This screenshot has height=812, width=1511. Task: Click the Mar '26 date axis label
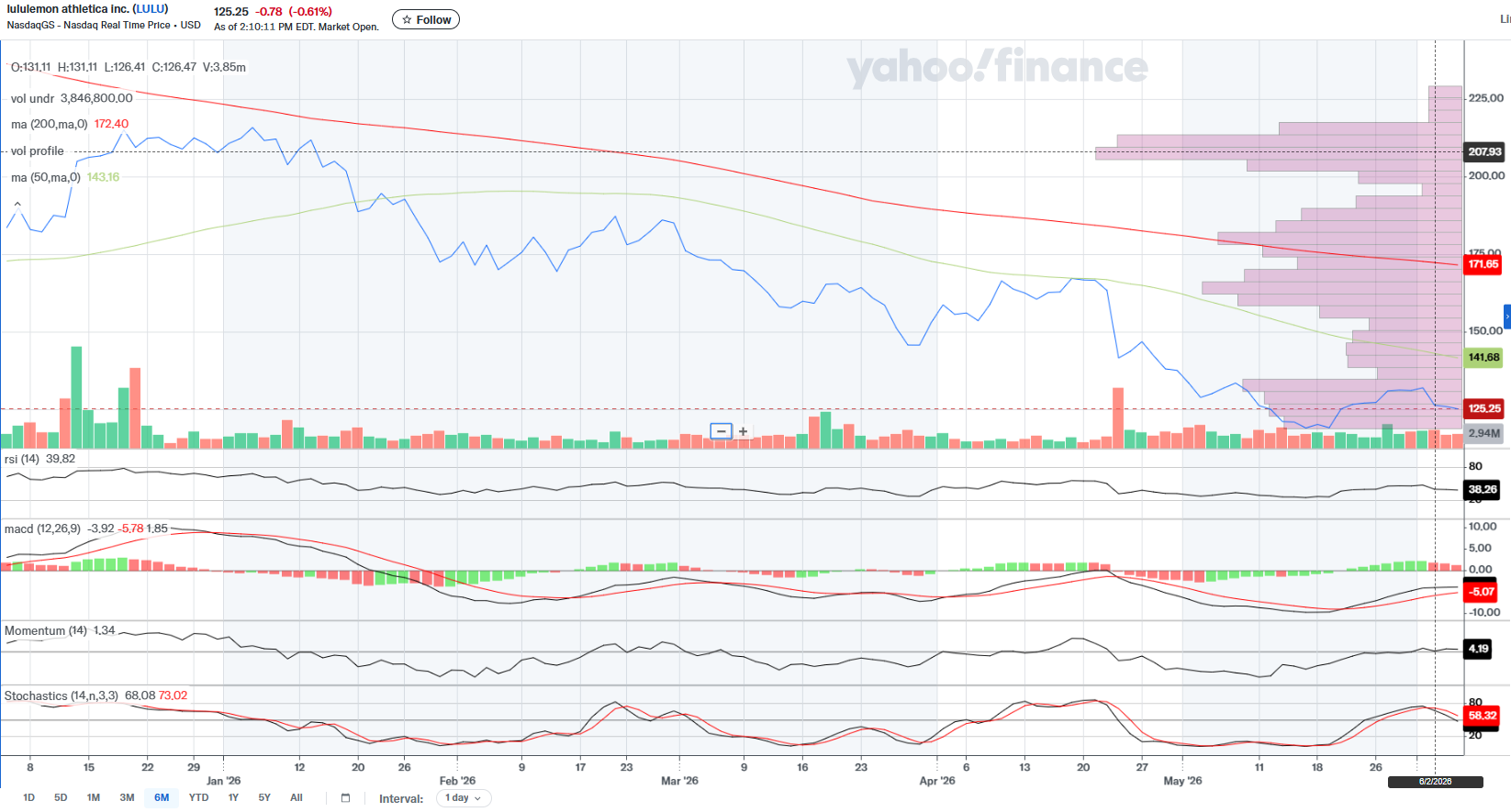pyautogui.click(x=679, y=781)
